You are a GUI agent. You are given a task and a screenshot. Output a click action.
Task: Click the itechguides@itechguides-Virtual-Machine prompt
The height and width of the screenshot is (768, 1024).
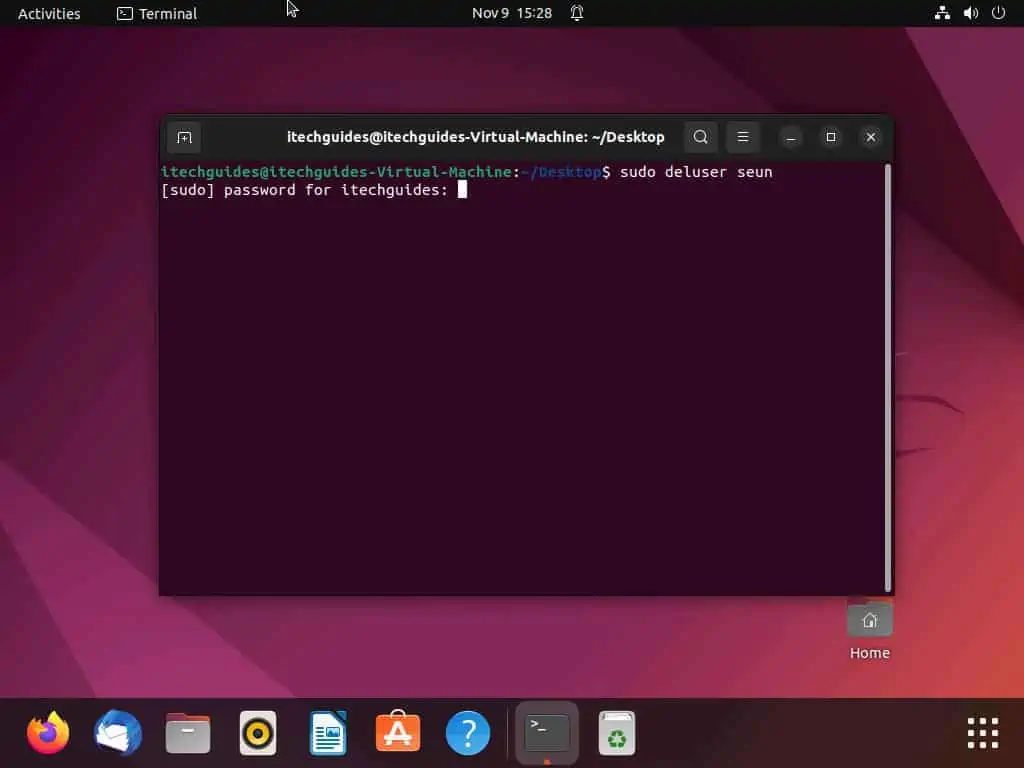(336, 172)
